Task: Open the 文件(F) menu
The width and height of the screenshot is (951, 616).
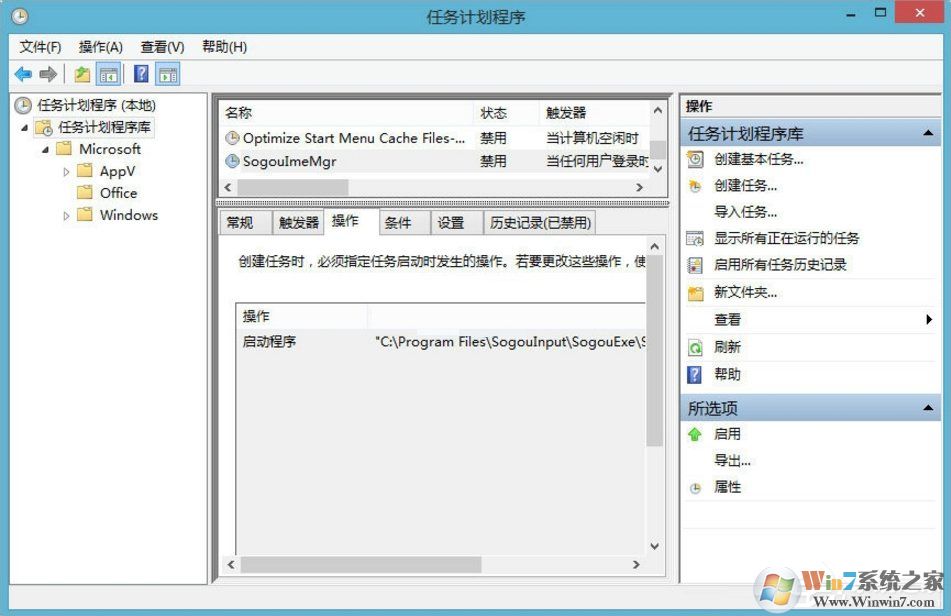Action: [40, 46]
